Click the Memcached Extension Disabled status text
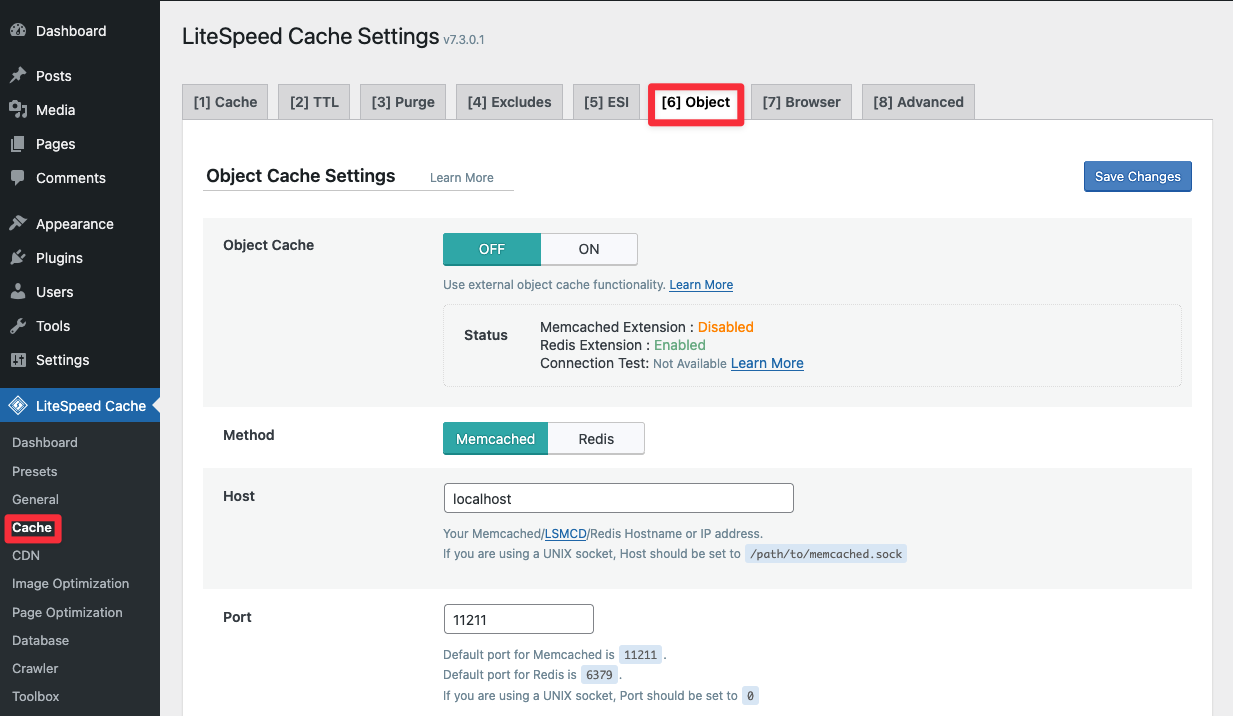The image size is (1233, 716). pyautogui.click(x=726, y=327)
